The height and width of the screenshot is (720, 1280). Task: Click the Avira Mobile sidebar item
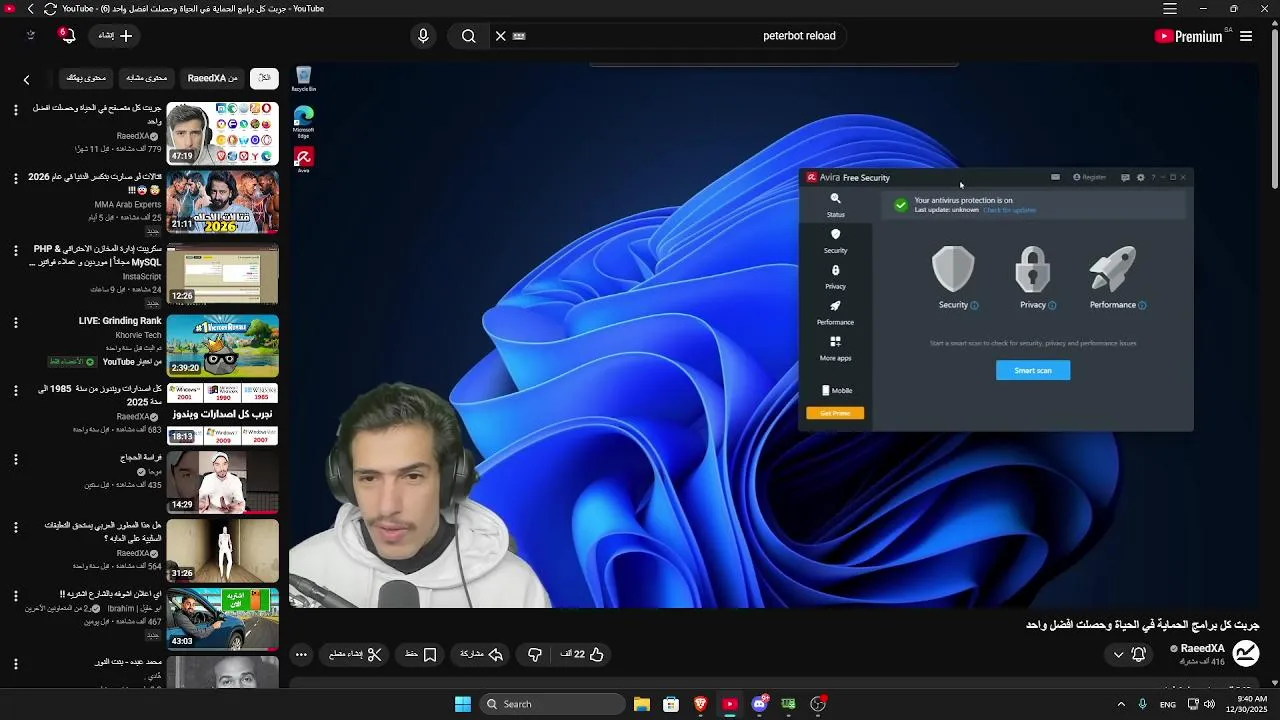coord(836,391)
